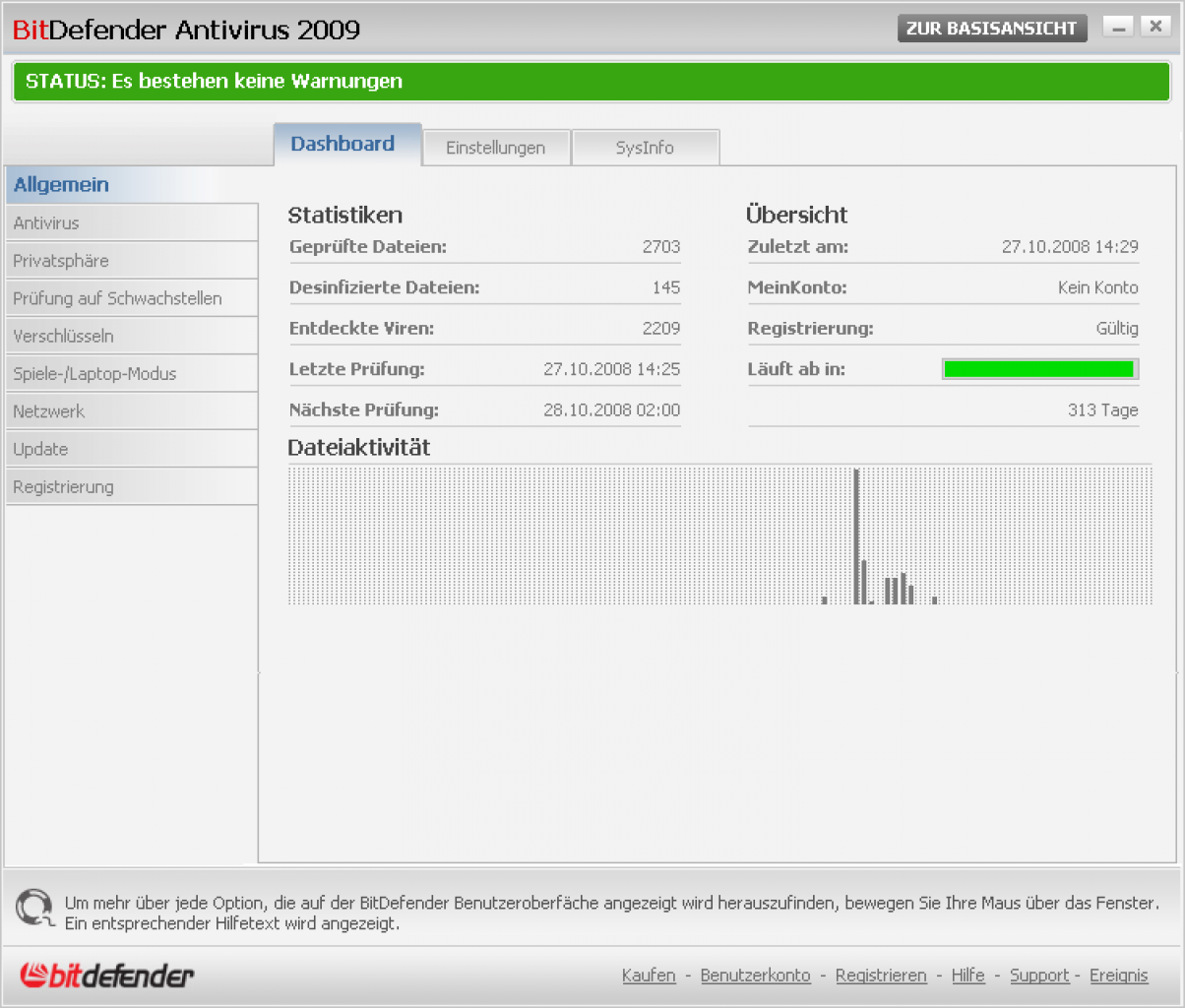1185x1008 pixels.
Task: Open the Antivirus section
Action: [x=131, y=222]
